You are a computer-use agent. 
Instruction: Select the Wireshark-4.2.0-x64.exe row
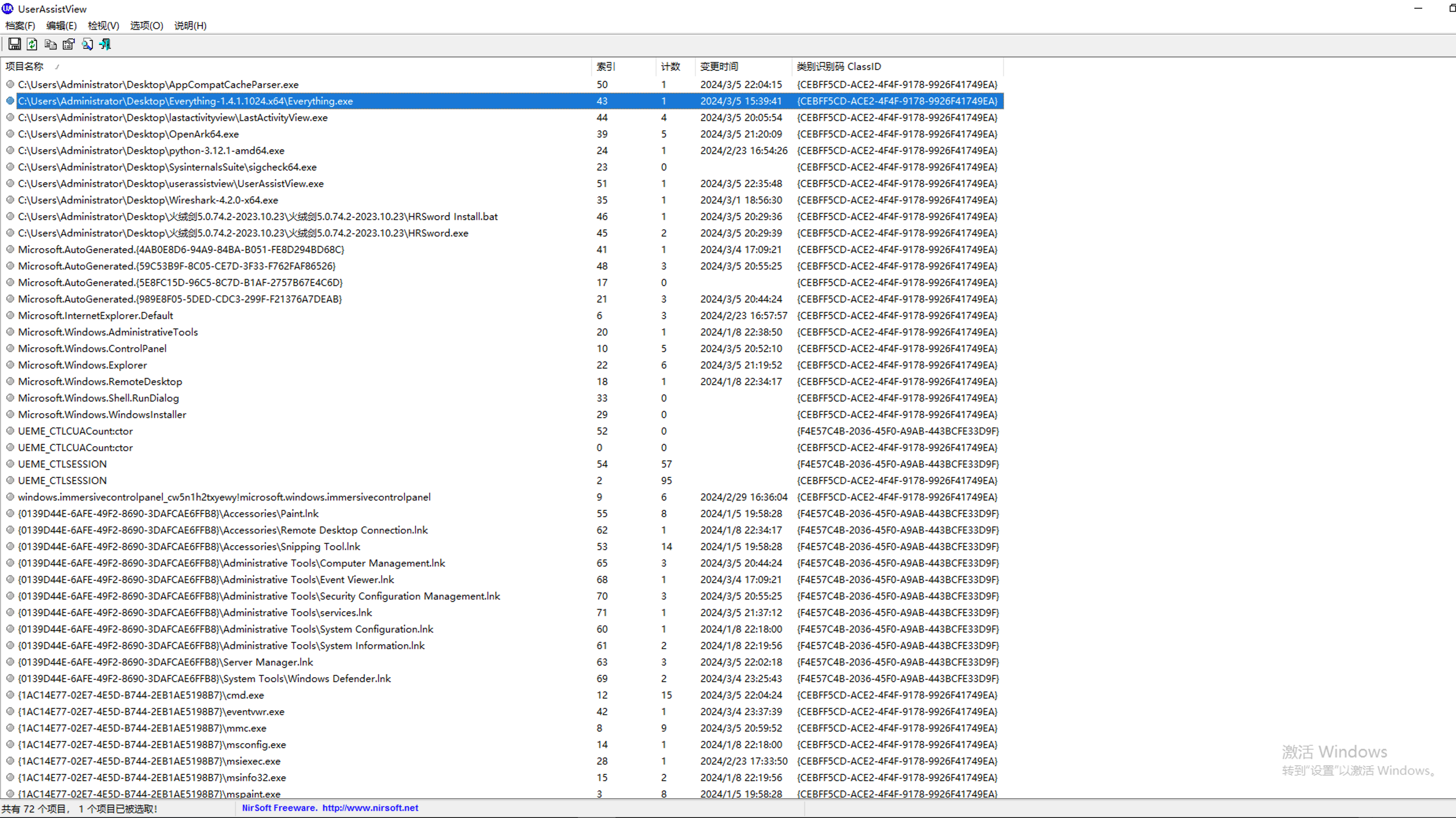(x=148, y=200)
